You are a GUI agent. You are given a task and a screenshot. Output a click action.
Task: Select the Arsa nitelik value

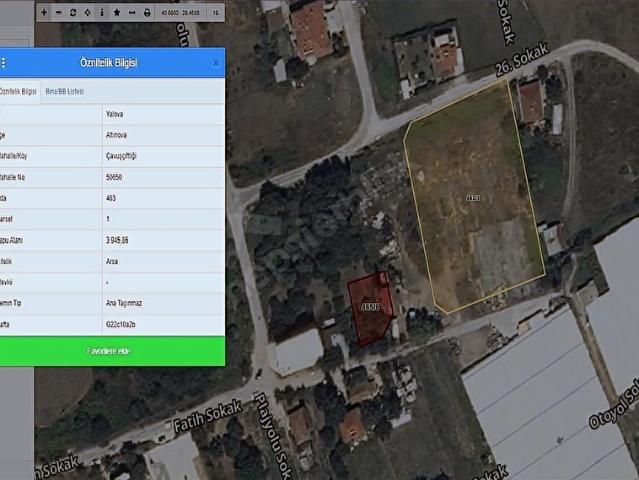pyautogui.click(x=163, y=261)
